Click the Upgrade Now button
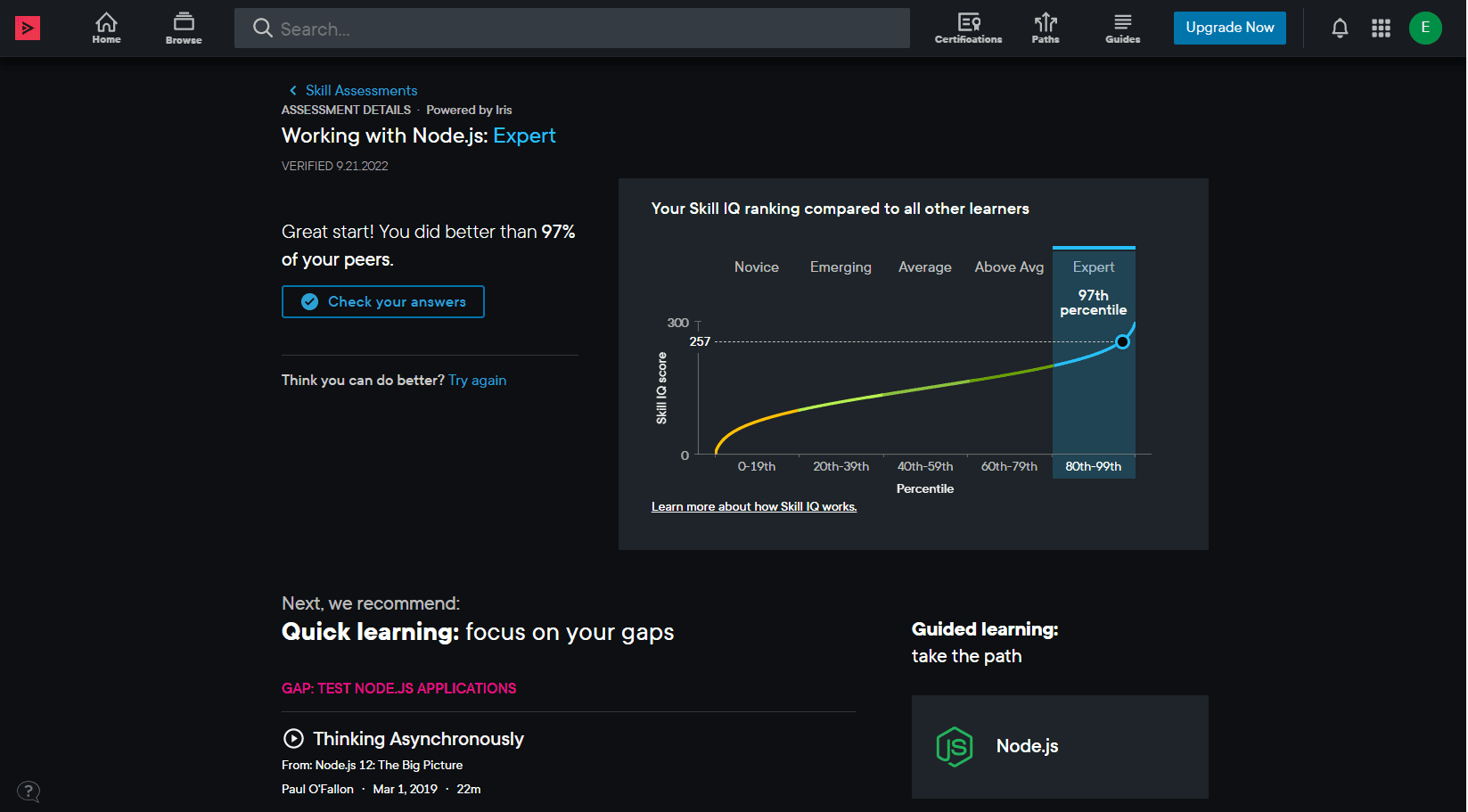Screen dimensions: 1468x812 coord(1230,28)
